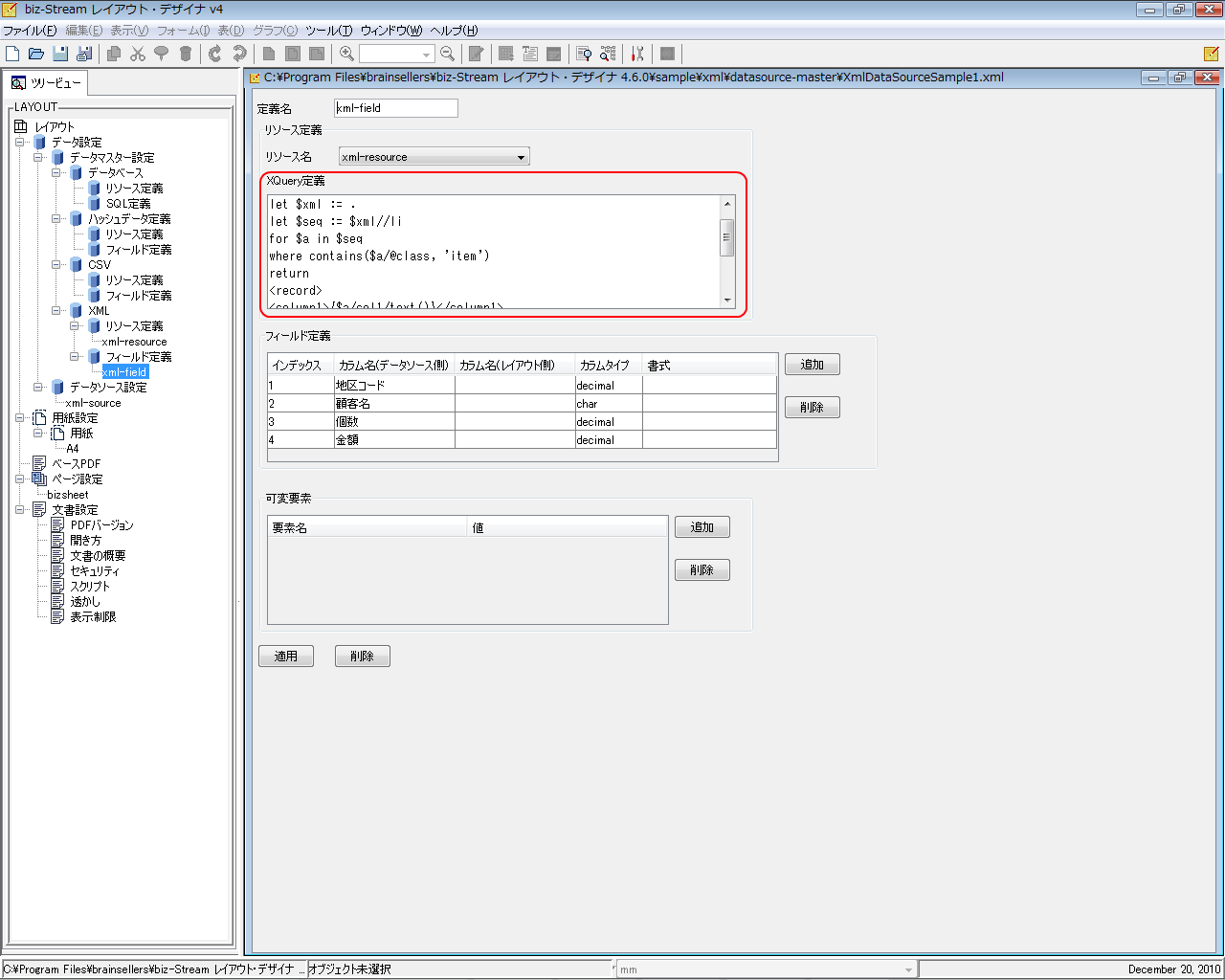Click the 適用 apply button
1225x980 pixels.
coord(286,657)
